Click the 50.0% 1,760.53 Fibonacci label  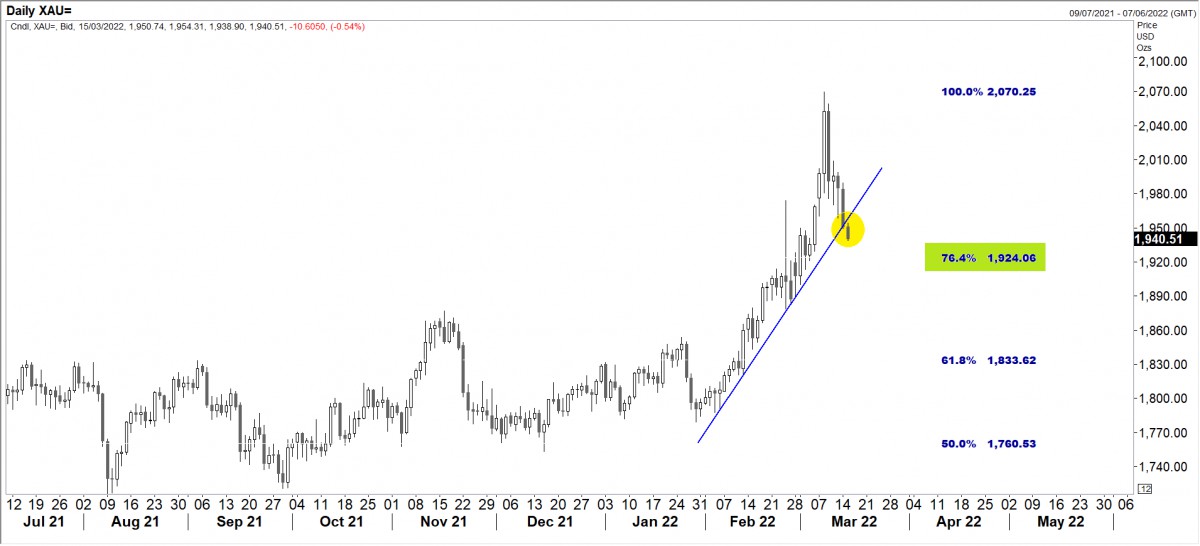pos(988,443)
